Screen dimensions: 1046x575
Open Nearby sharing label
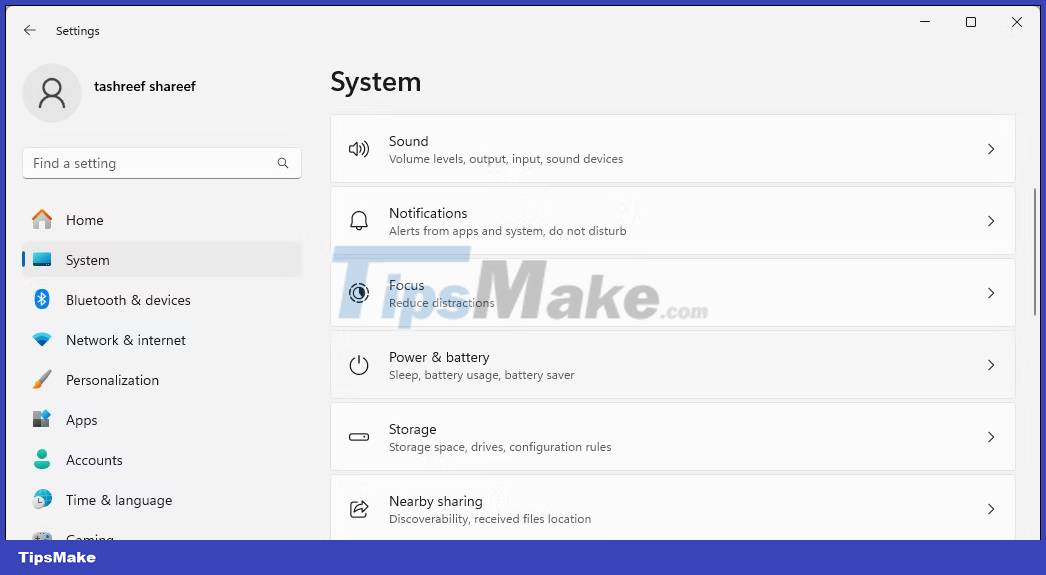[436, 501]
